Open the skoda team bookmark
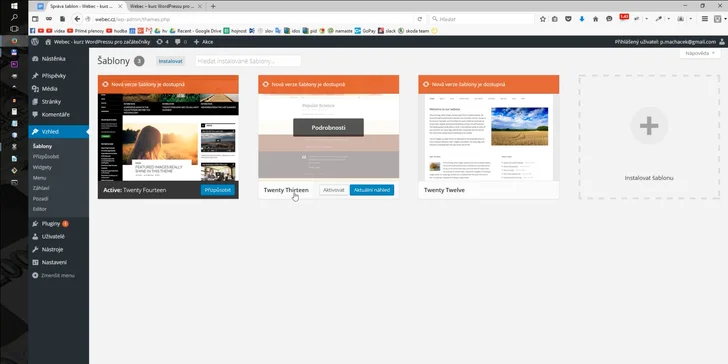This screenshot has width=728, height=364. 413,31
